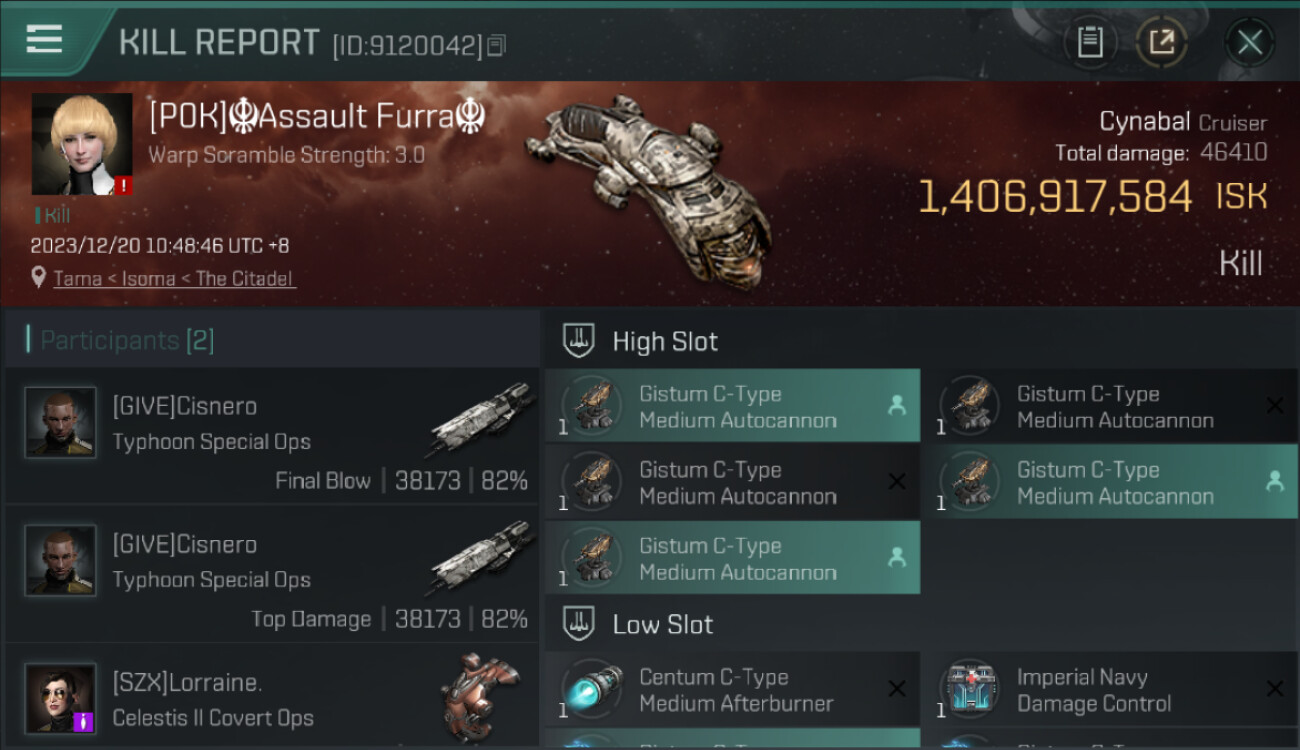Screen dimensions: 1300x750
Task: Copy the kill report ID
Action: click(497, 45)
